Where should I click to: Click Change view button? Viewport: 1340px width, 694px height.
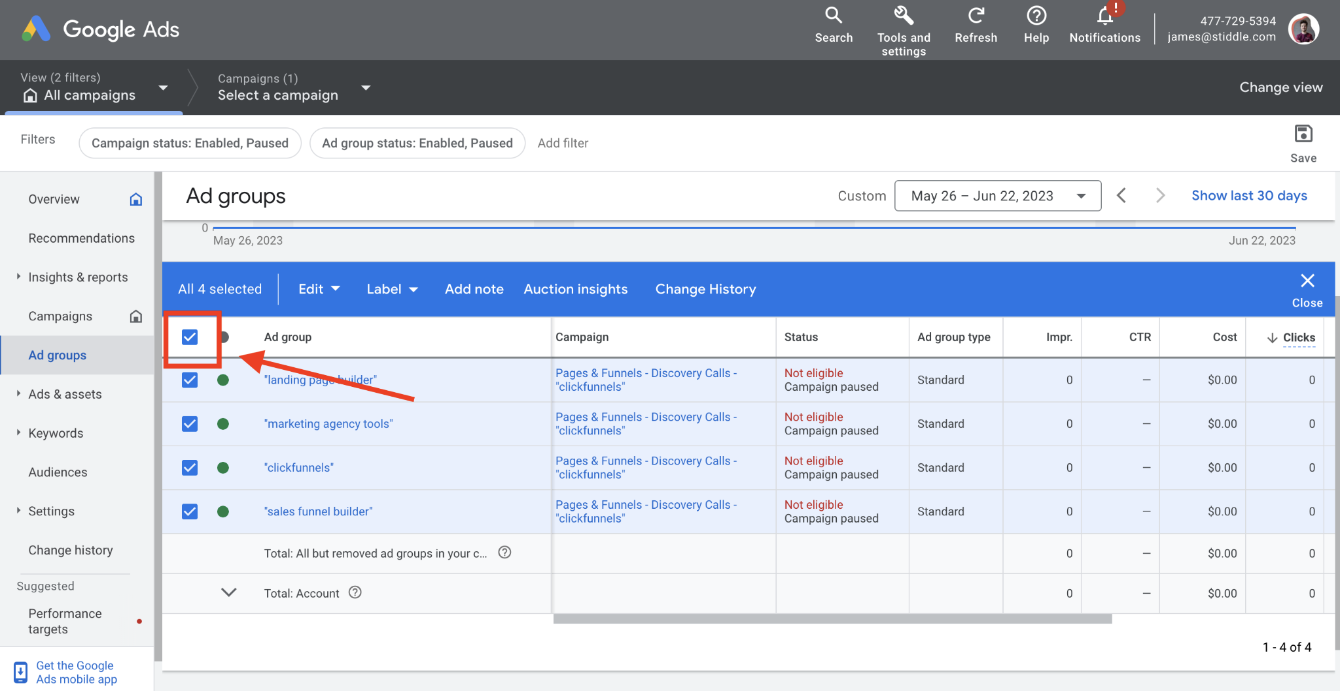click(x=1281, y=88)
